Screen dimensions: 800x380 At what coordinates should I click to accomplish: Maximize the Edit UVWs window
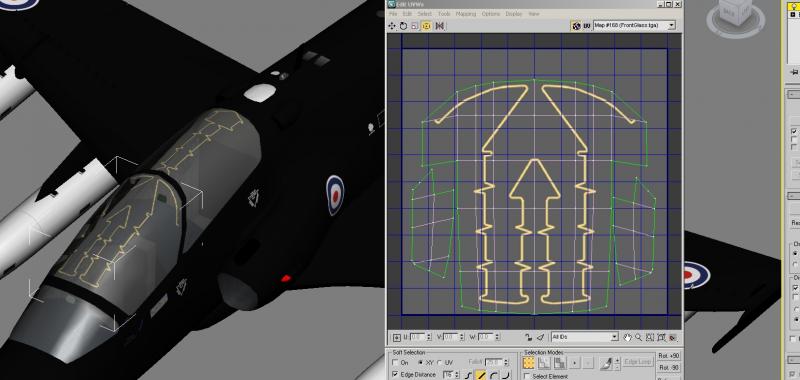668,4
